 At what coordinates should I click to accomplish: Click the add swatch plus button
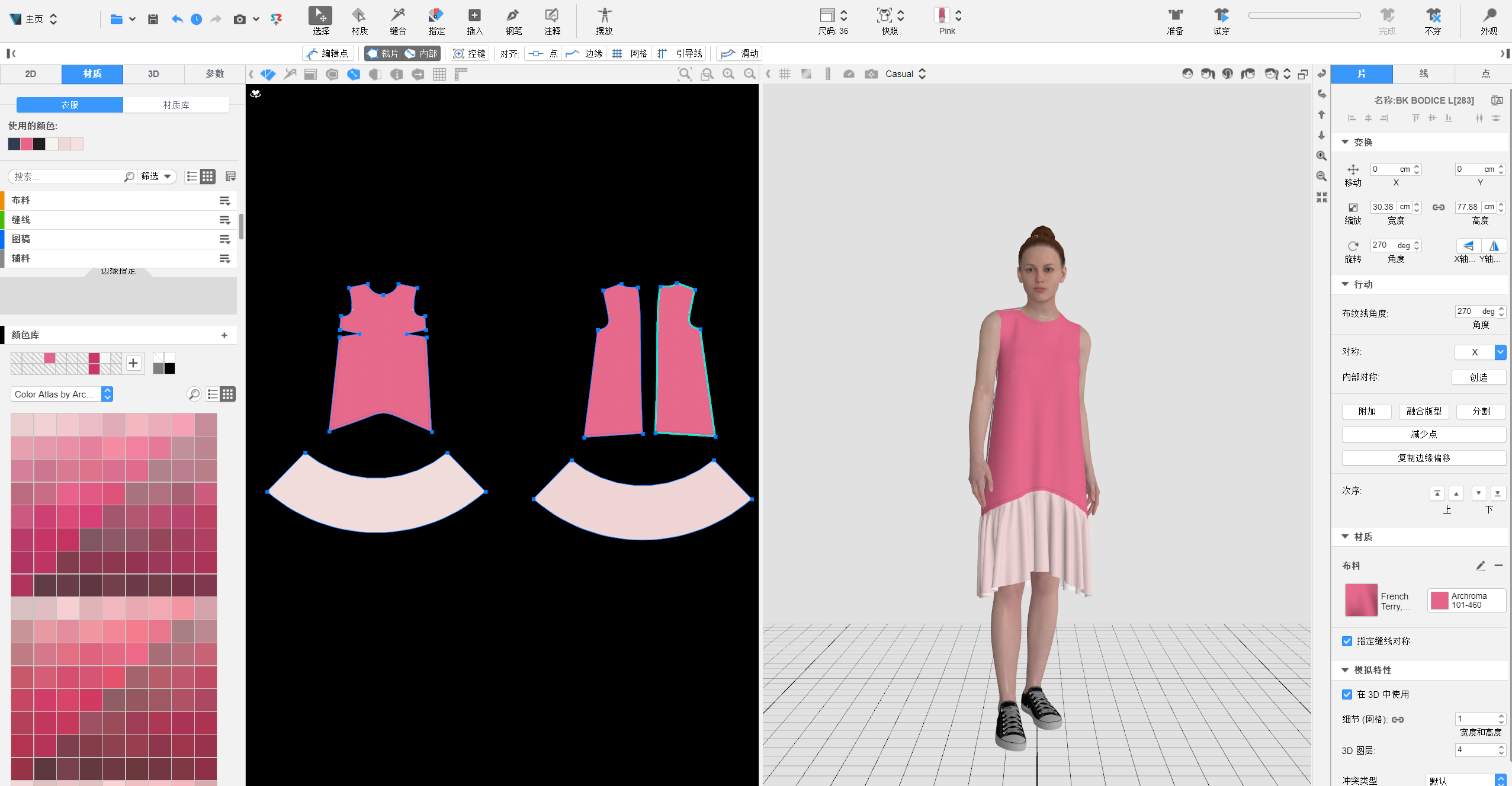tap(134, 363)
